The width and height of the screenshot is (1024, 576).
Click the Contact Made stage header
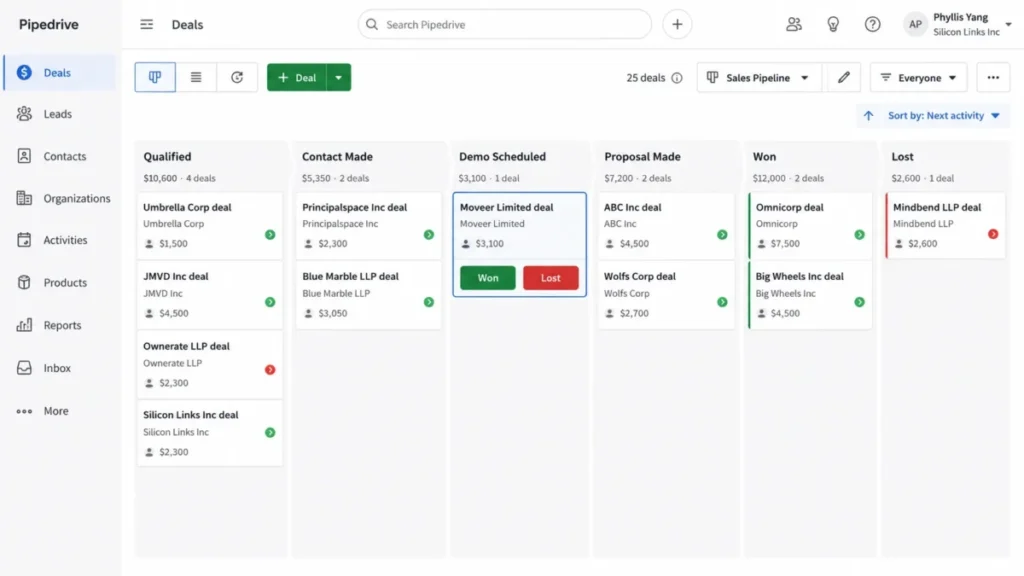pos(337,157)
